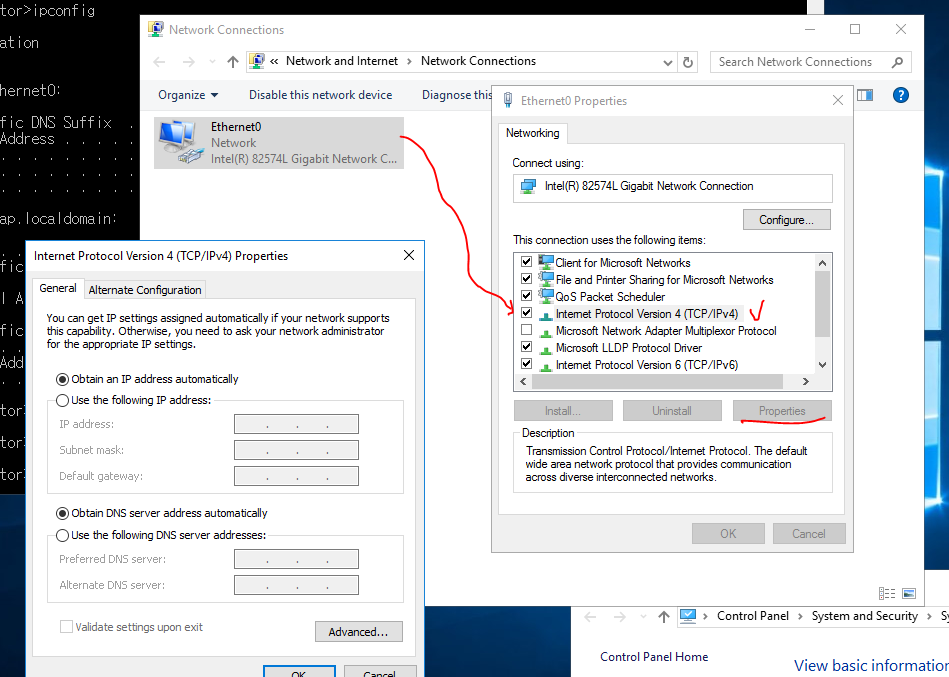Click the IP address input field
The width and height of the screenshot is (949, 677).
297,424
